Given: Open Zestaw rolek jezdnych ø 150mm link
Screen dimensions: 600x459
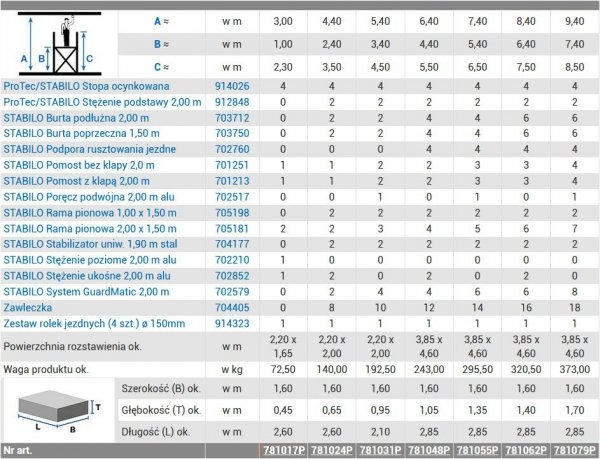Looking at the screenshot, I should (x=94, y=324).
